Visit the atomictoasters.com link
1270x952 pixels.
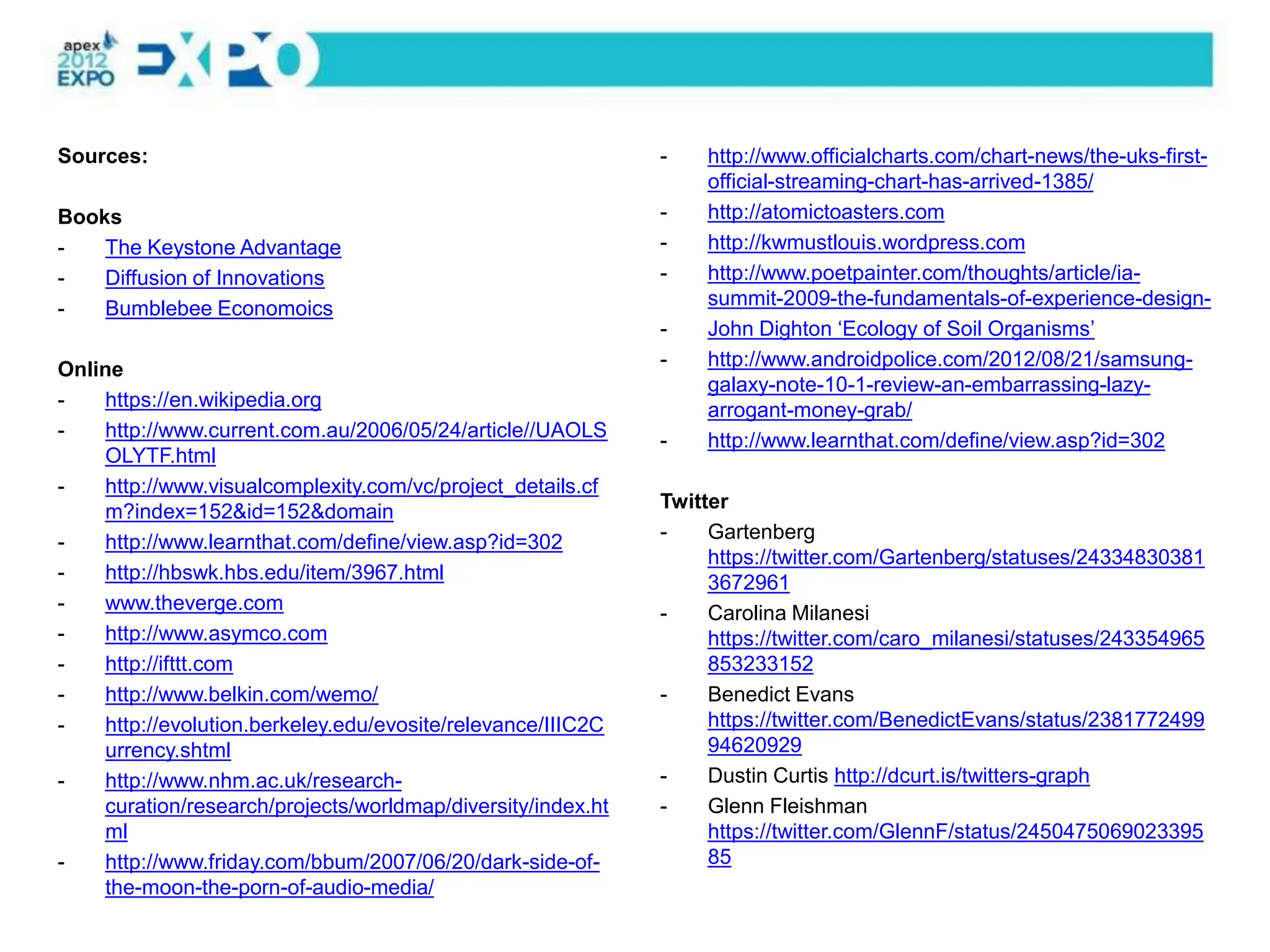pyautogui.click(x=825, y=212)
